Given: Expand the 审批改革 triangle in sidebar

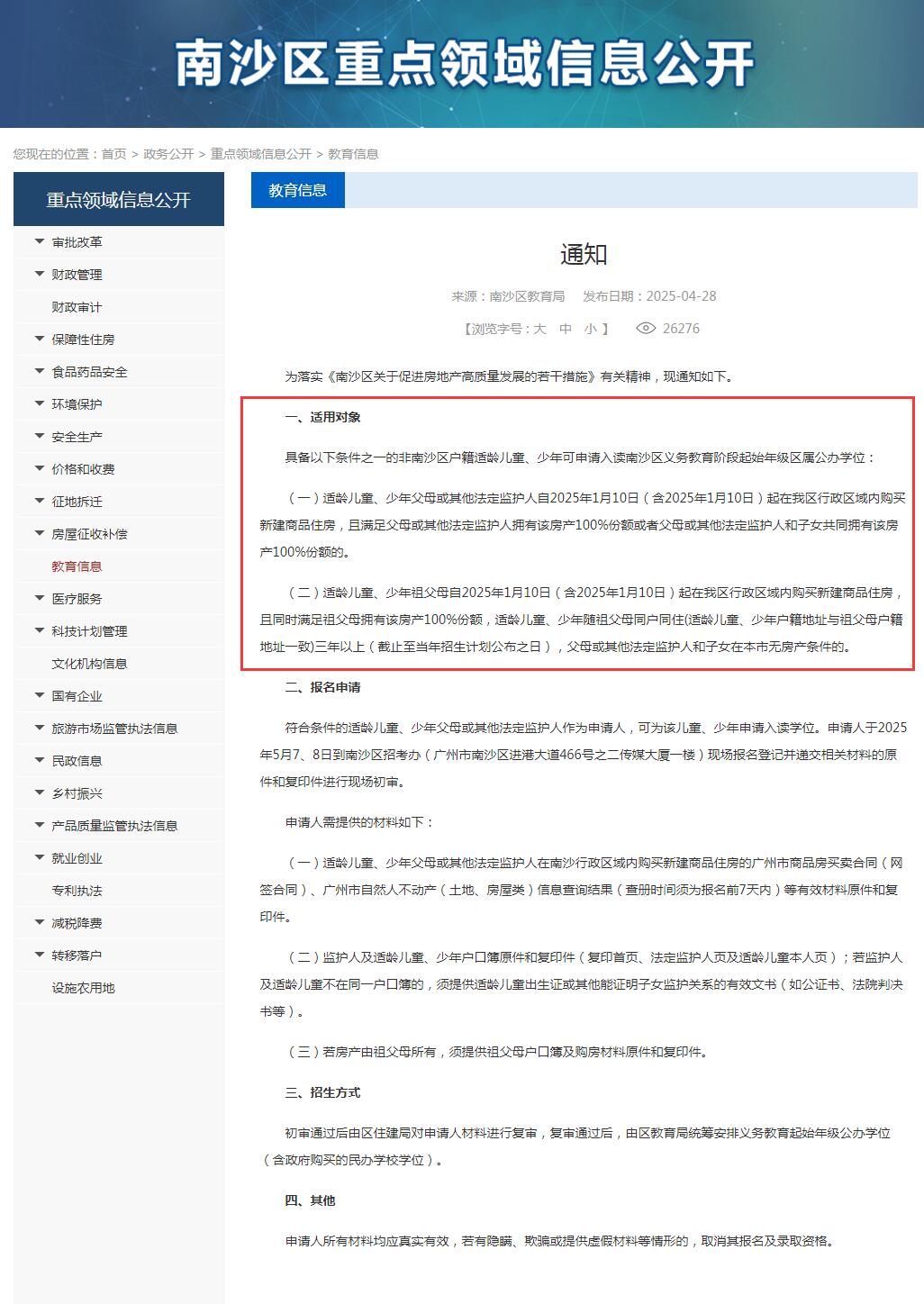Looking at the screenshot, I should 40,241.
